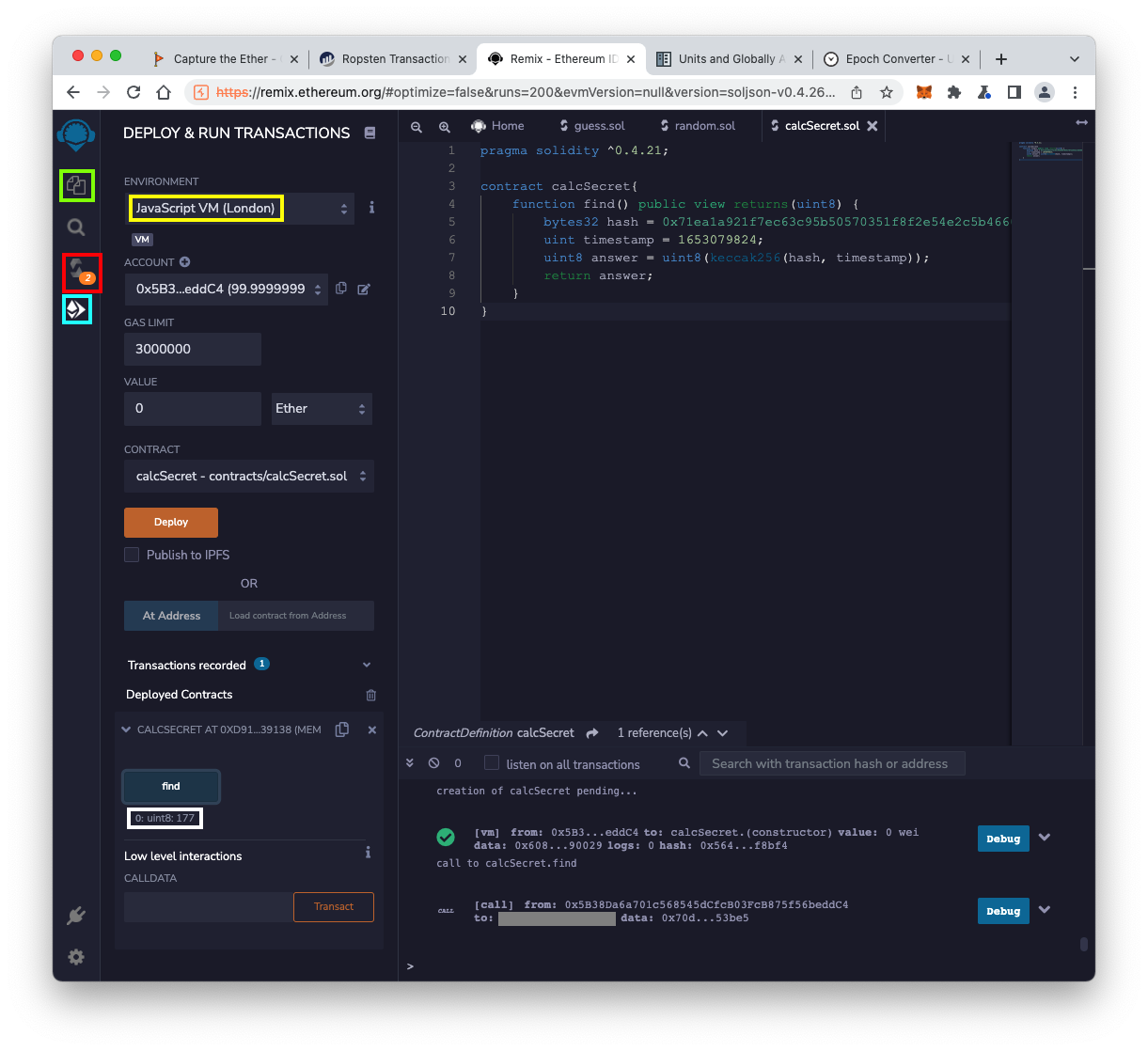Zoom in the editor font
This screenshot has width=1148, height=1051.
[445, 126]
